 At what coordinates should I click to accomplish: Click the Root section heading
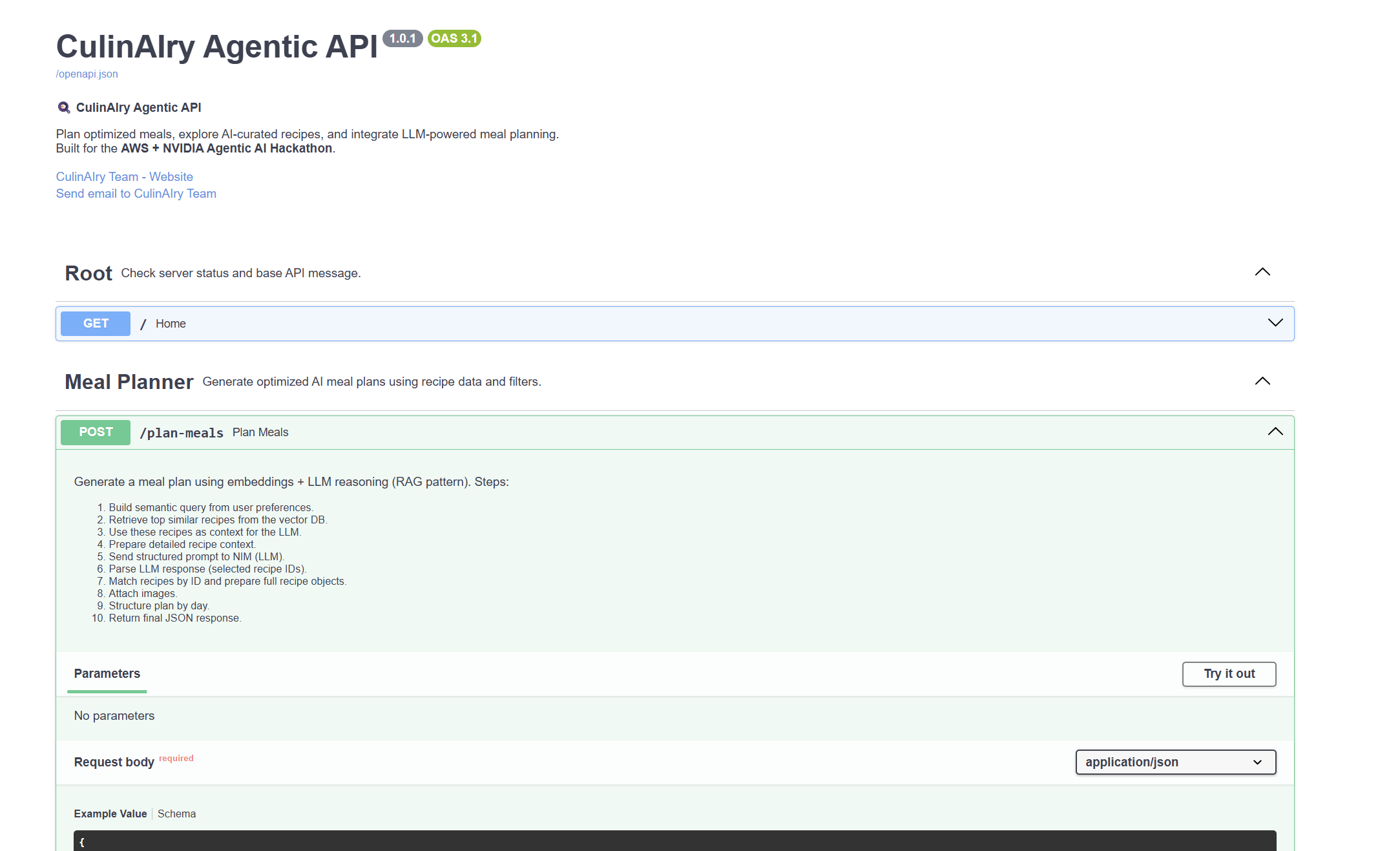click(89, 273)
